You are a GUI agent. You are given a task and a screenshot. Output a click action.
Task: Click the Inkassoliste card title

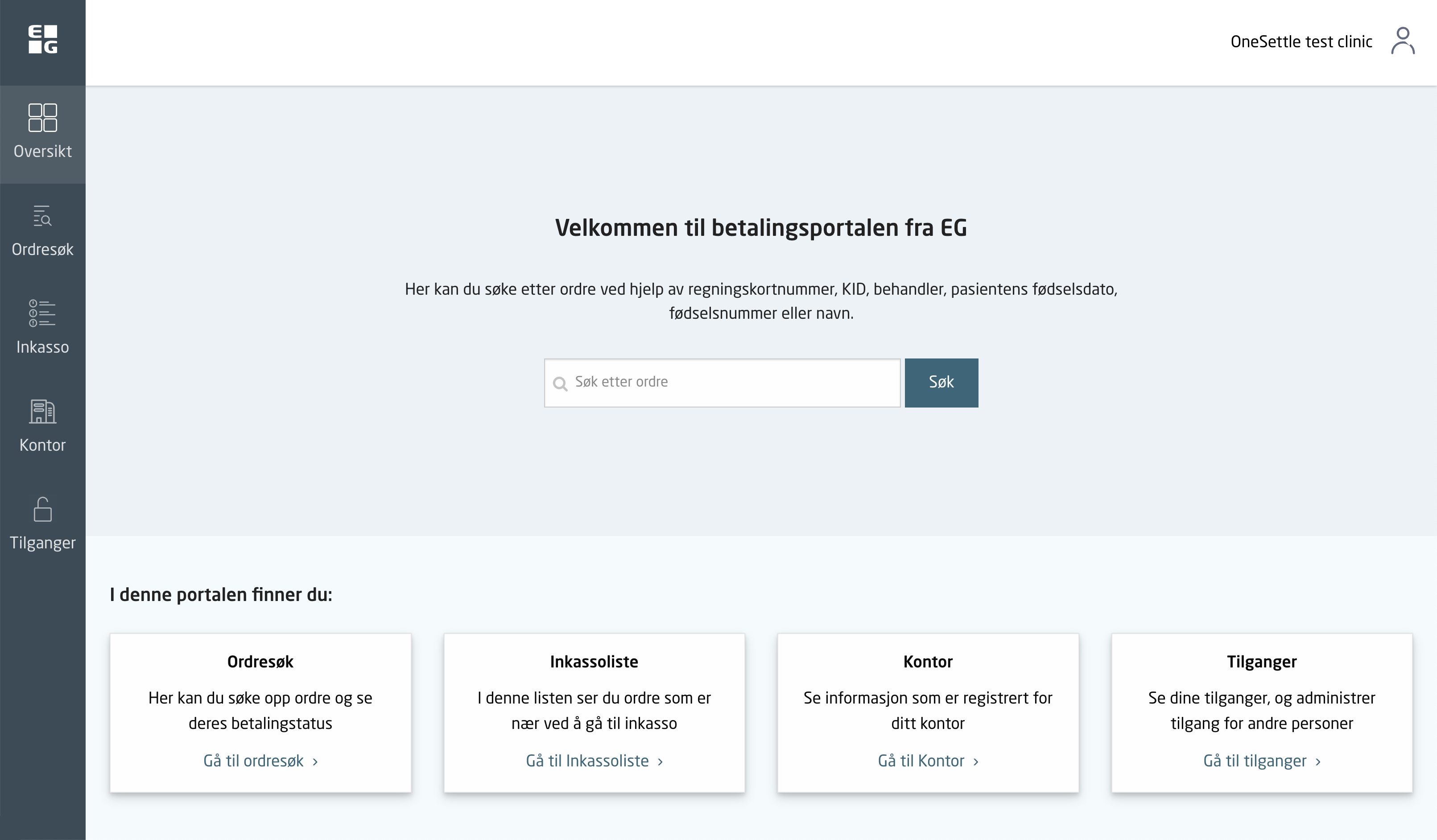(x=594, y=662)
